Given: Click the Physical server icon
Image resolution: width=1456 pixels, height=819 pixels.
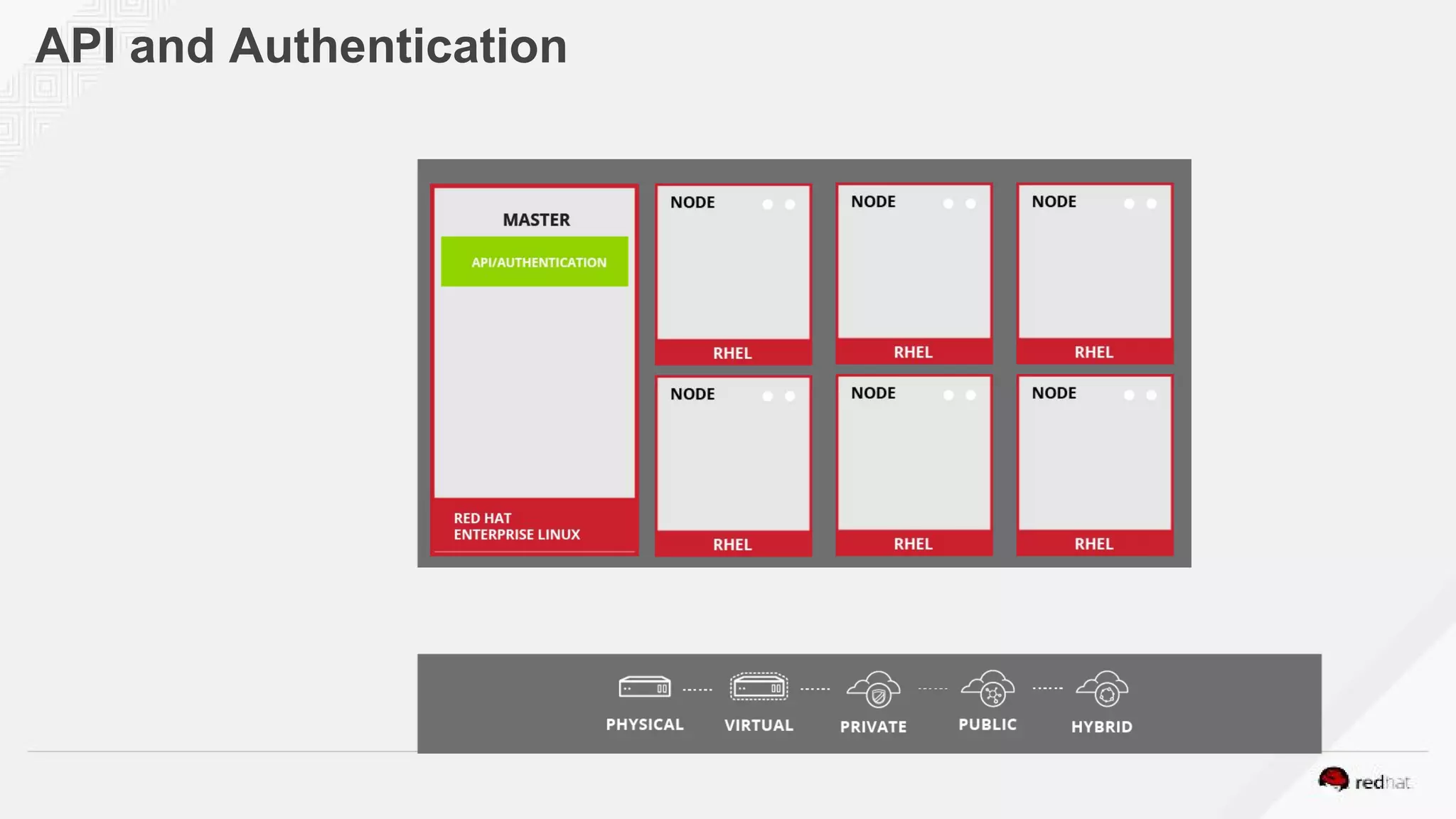Looking at the screenshot, I should (x=645, y=687).
